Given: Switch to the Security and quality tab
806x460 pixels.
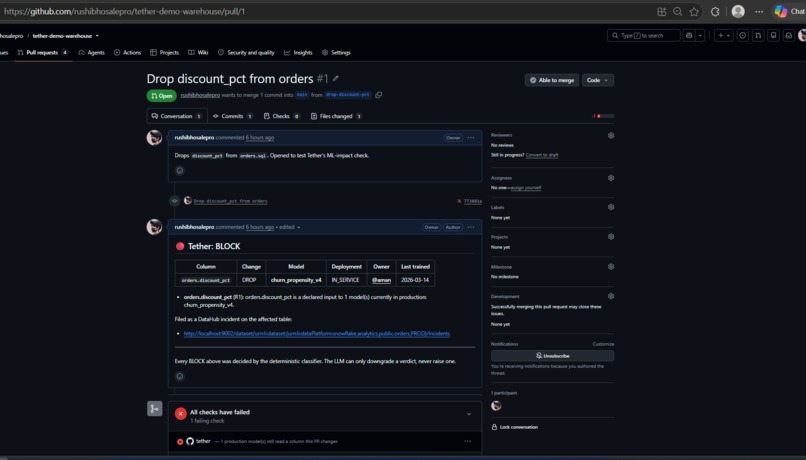Looking at the screenshot, I should pyautogui.click(x=246, y=52).
